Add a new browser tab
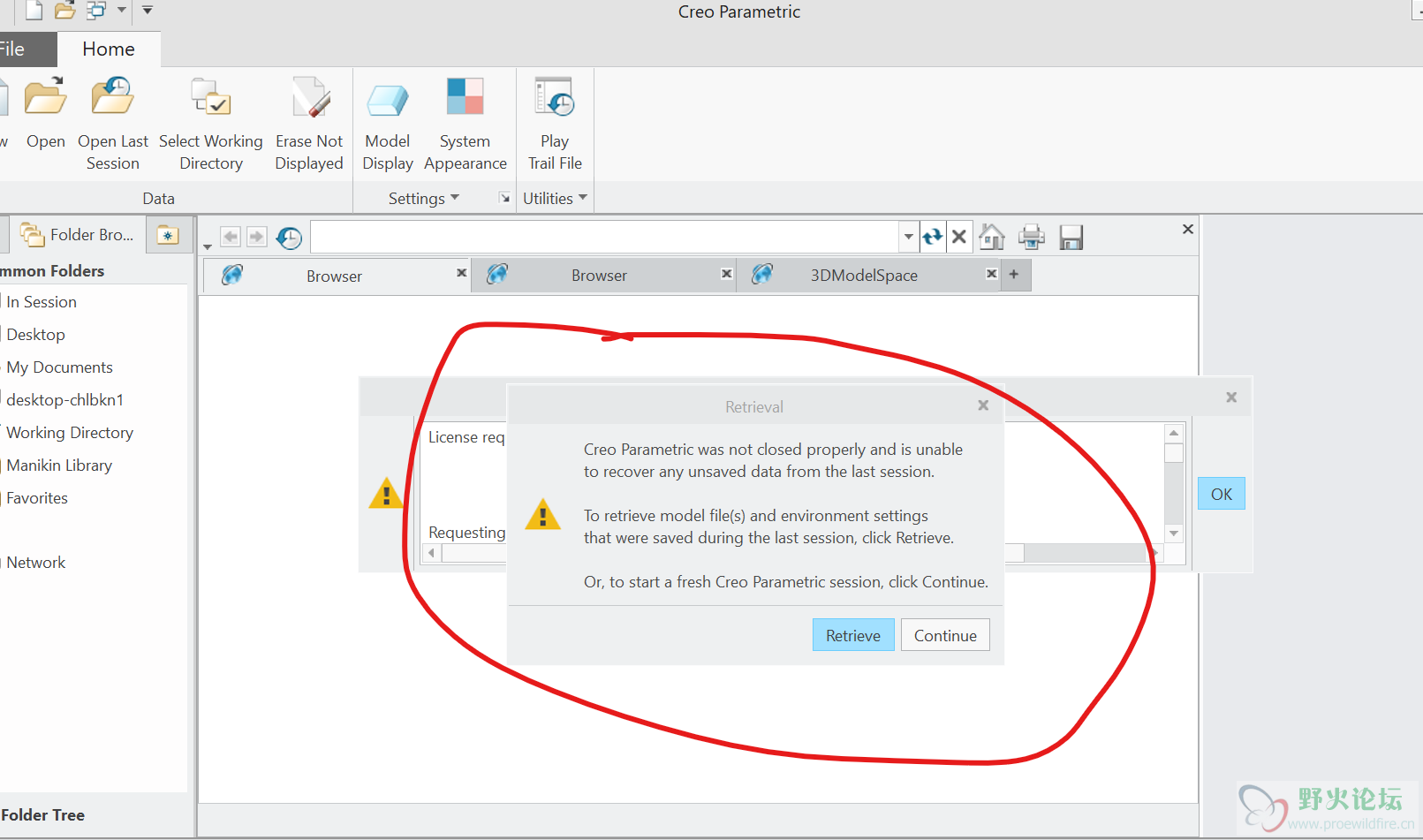Viewport: 1423px width, 840px height. (1014, 275)
